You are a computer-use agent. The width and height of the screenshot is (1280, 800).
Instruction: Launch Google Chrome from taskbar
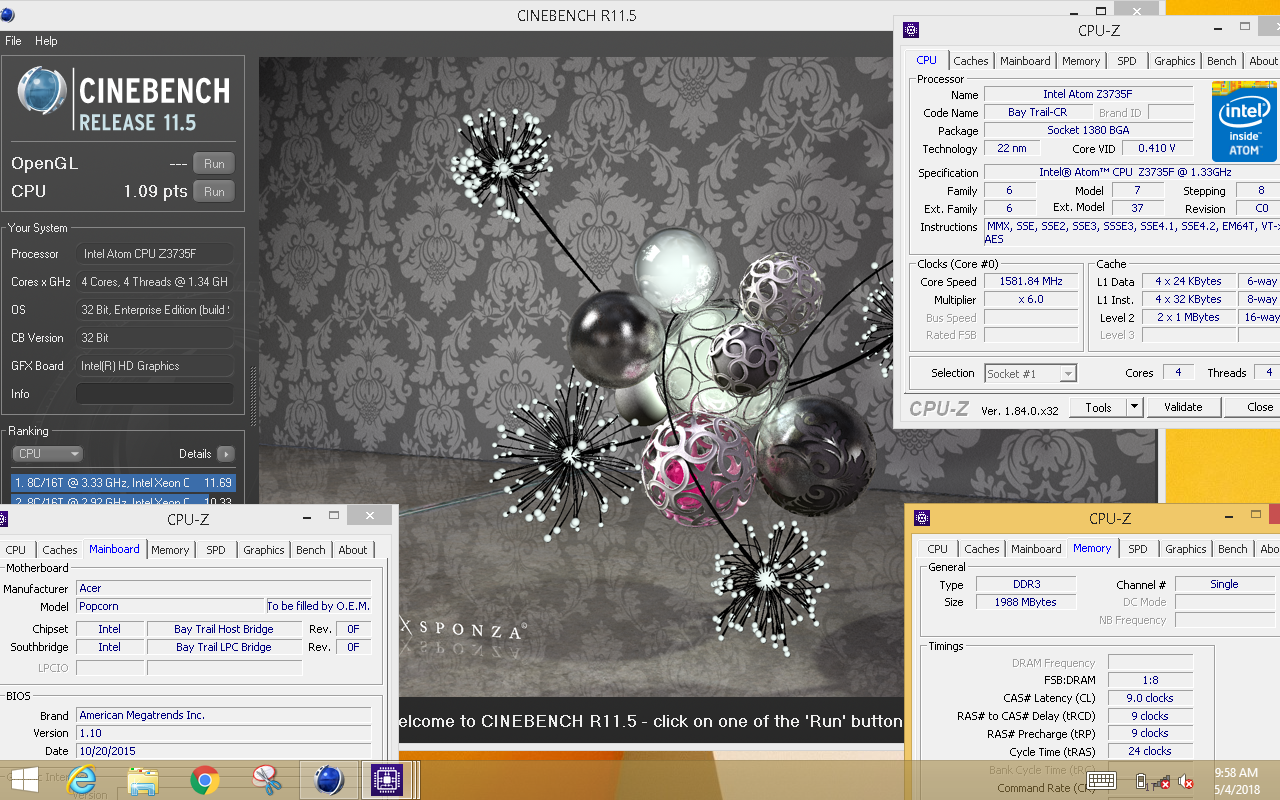point(205,780)
